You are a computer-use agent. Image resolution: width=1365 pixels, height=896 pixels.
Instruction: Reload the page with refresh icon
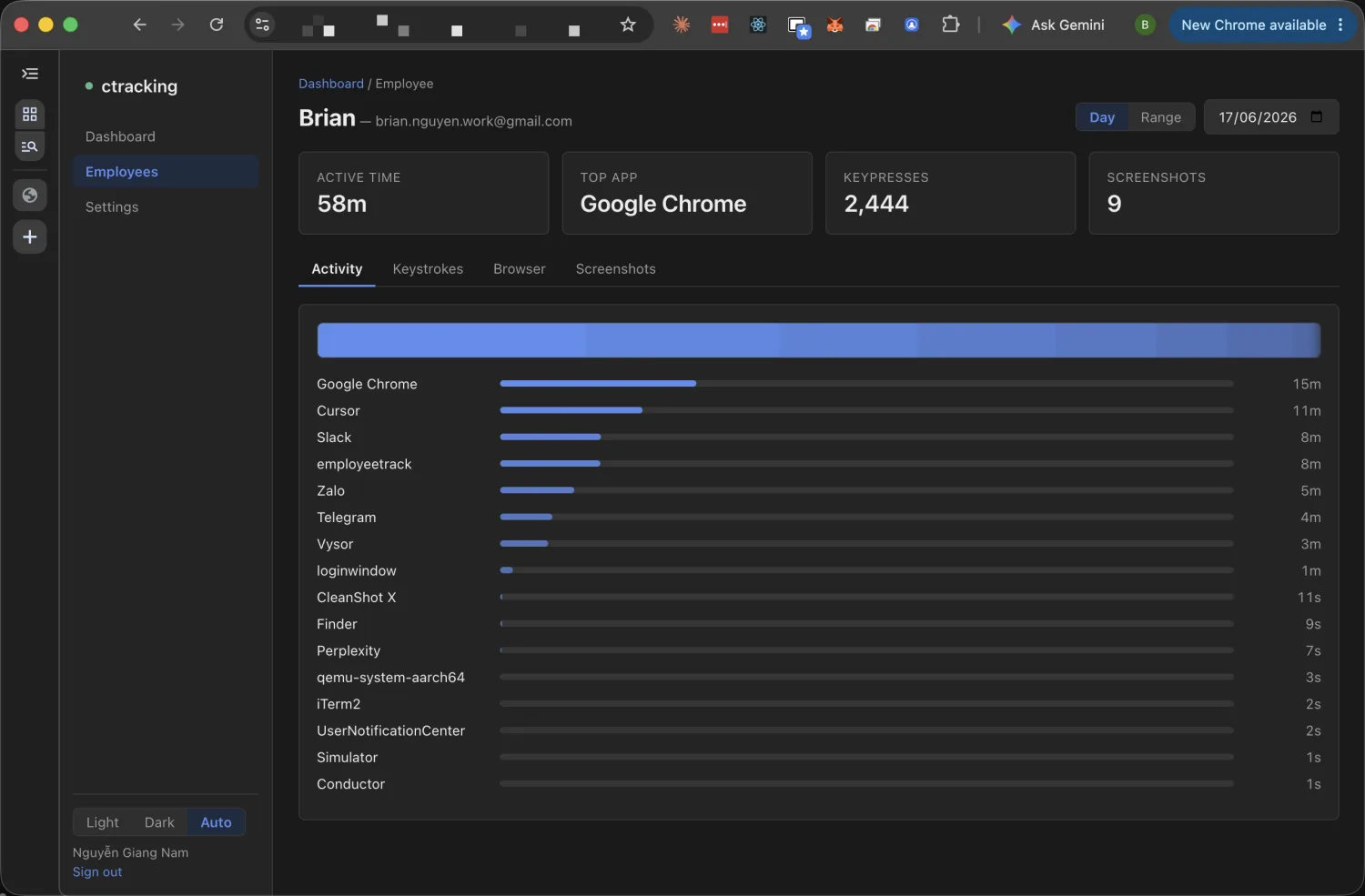217,25
